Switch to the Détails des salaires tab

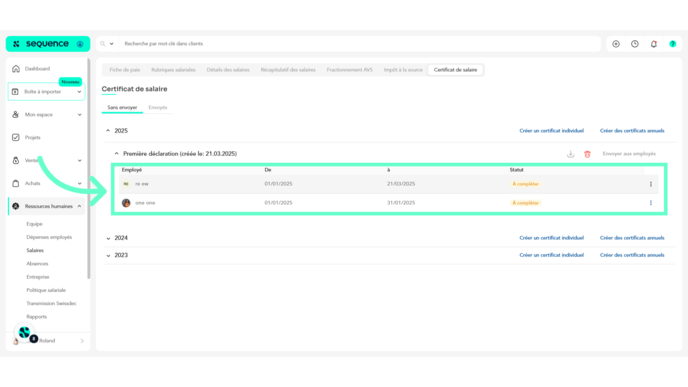pyautogui.click(x=228, y=70)
